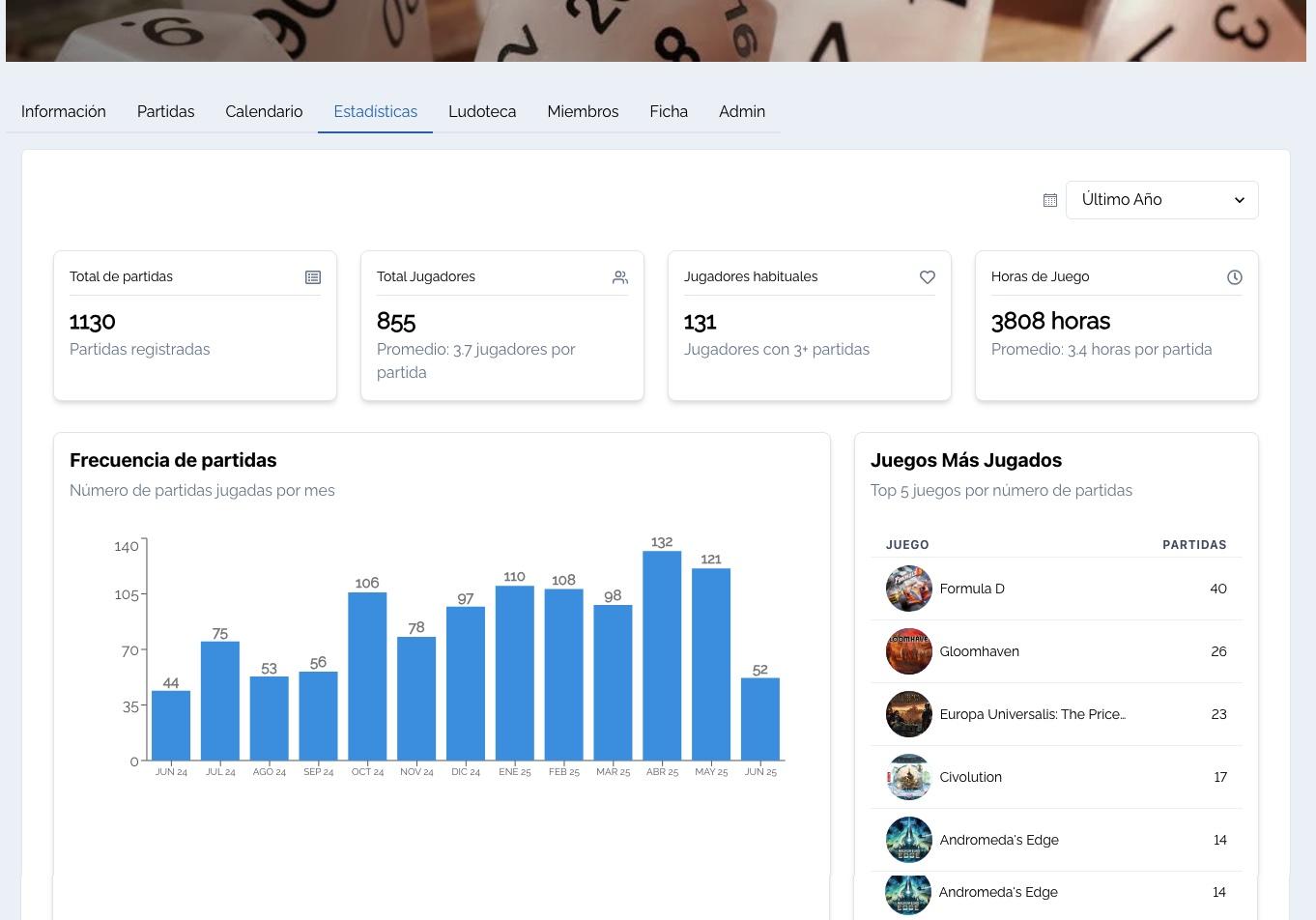
Task: Click the ABR 25 bar showing 132
Action: [662, 655]
